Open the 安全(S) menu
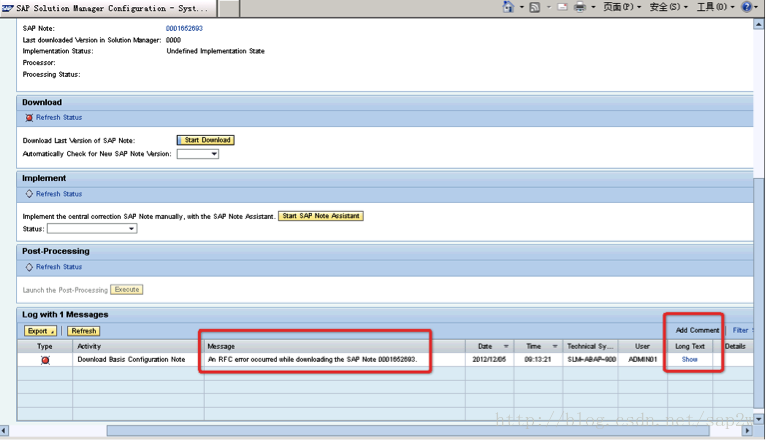The width and height of the screenshot is (766, 440). click(x=668, y=7)
